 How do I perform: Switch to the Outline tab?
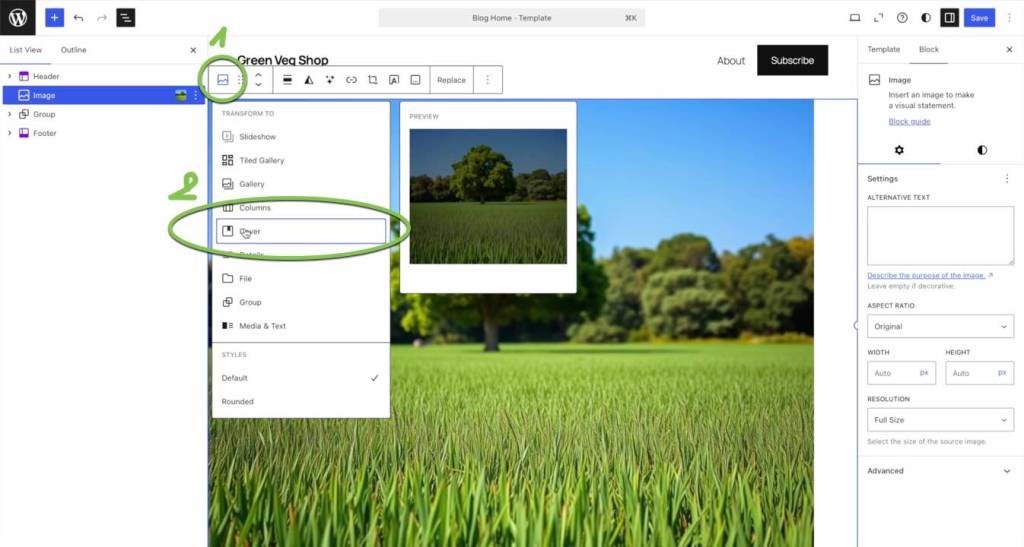click(x=73, y=50)
